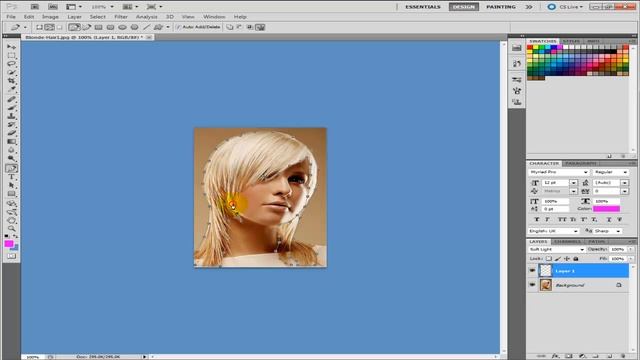This screenshot has width=640, height=360.
Task: Open the Filter menu
Action: (121, 17)
